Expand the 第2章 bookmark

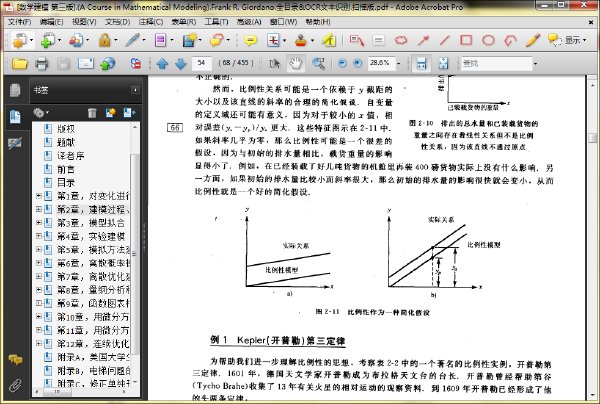click(39, 209)
